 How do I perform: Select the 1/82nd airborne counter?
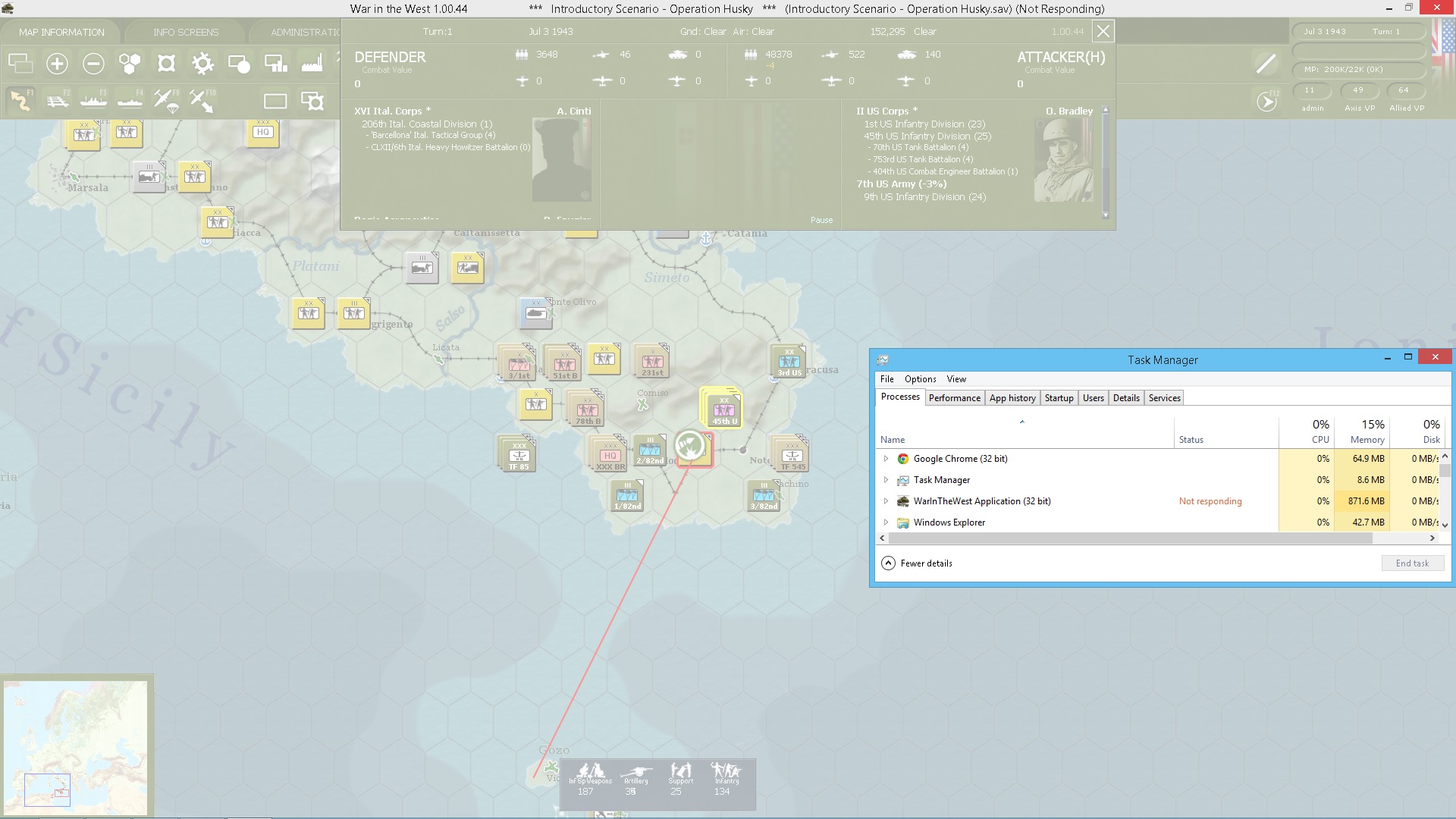coord(627,495)
